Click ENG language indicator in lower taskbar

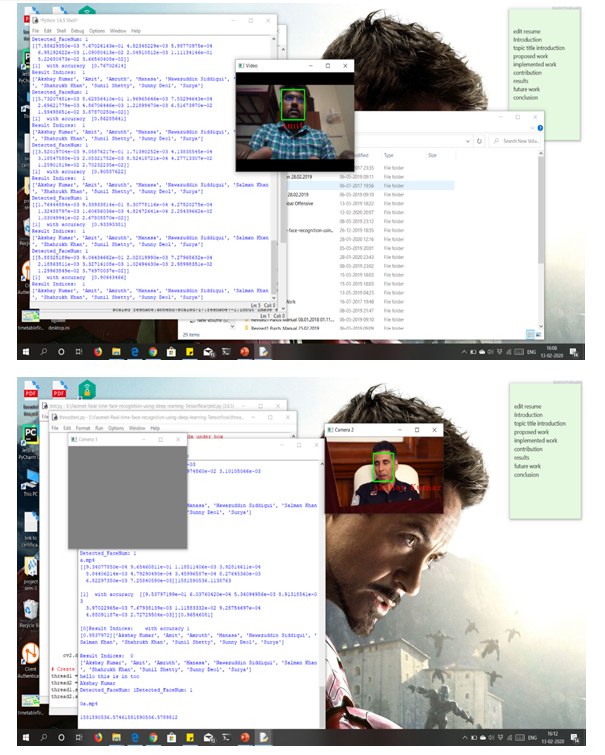pos(532,737)
